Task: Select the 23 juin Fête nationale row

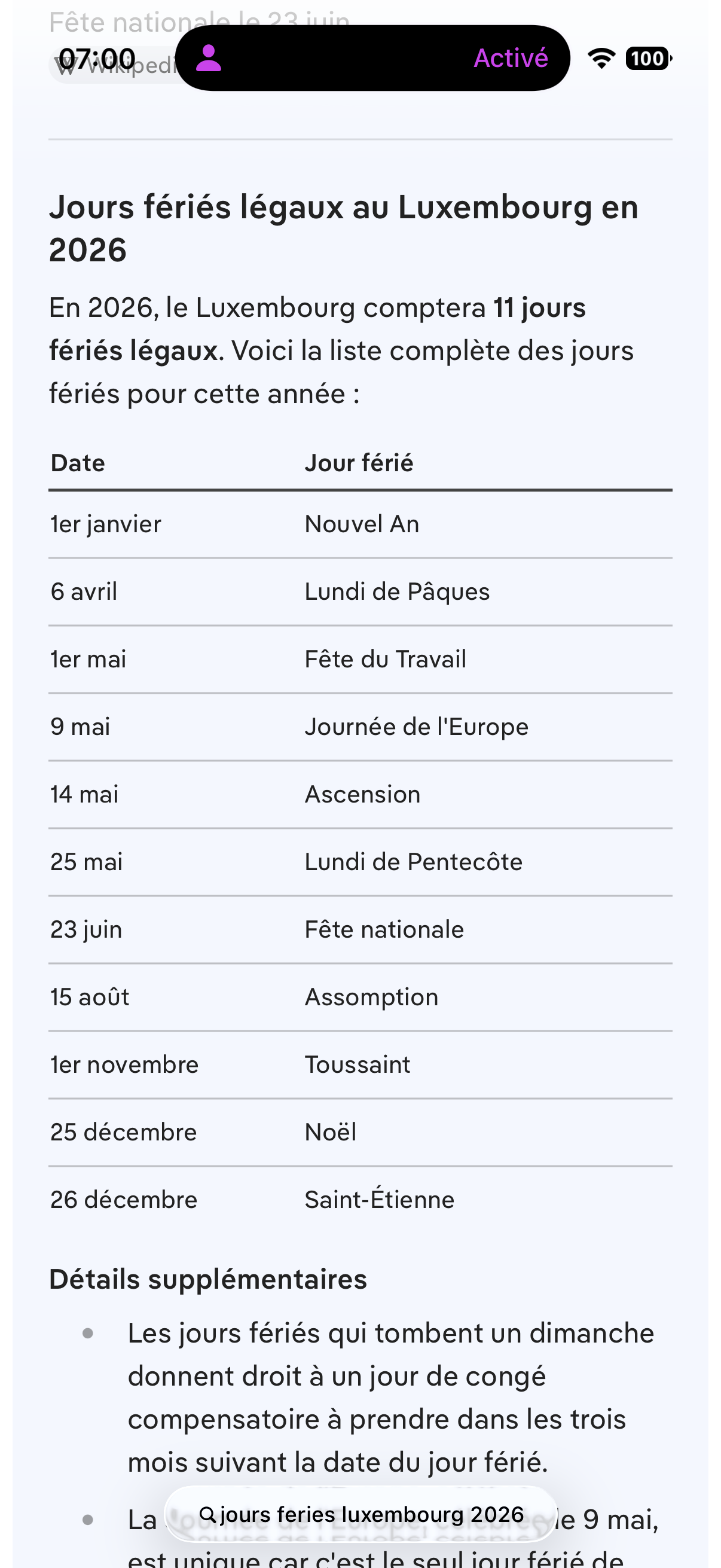Action: (360, 929)
